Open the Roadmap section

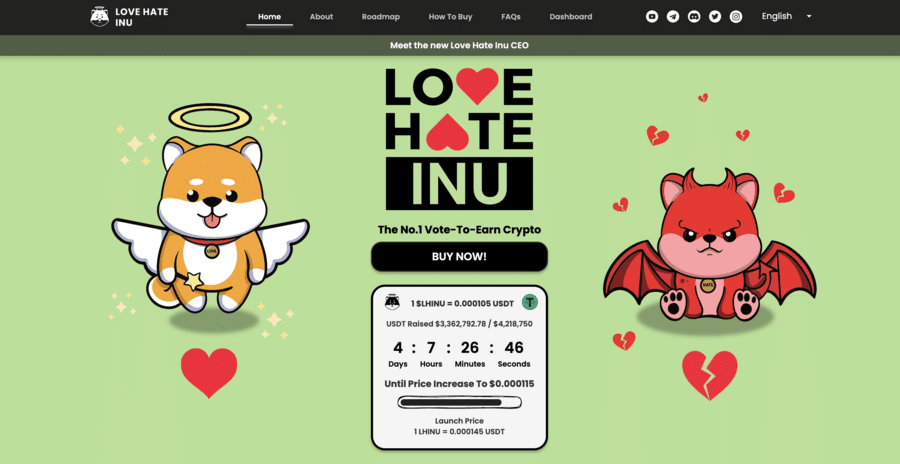[381, 17]
